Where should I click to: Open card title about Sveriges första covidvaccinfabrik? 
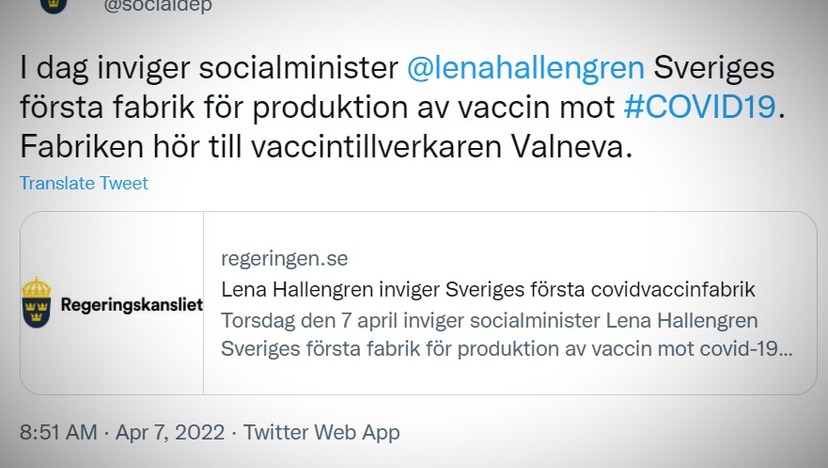(488, 289)
